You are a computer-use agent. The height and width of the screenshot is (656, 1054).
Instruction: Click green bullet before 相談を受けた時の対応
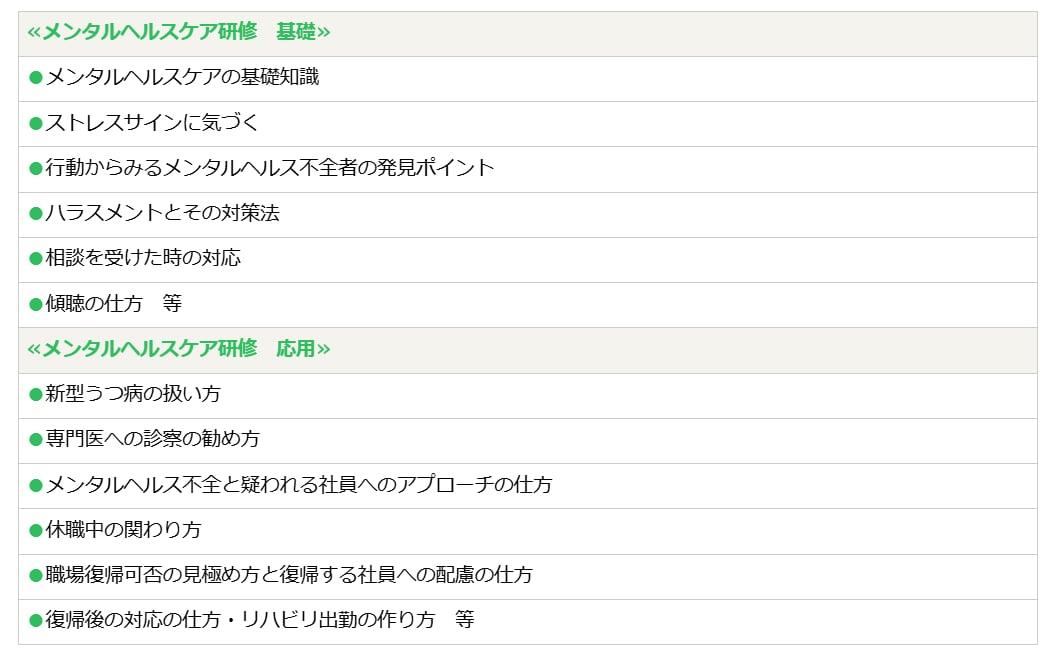point(36,259)
